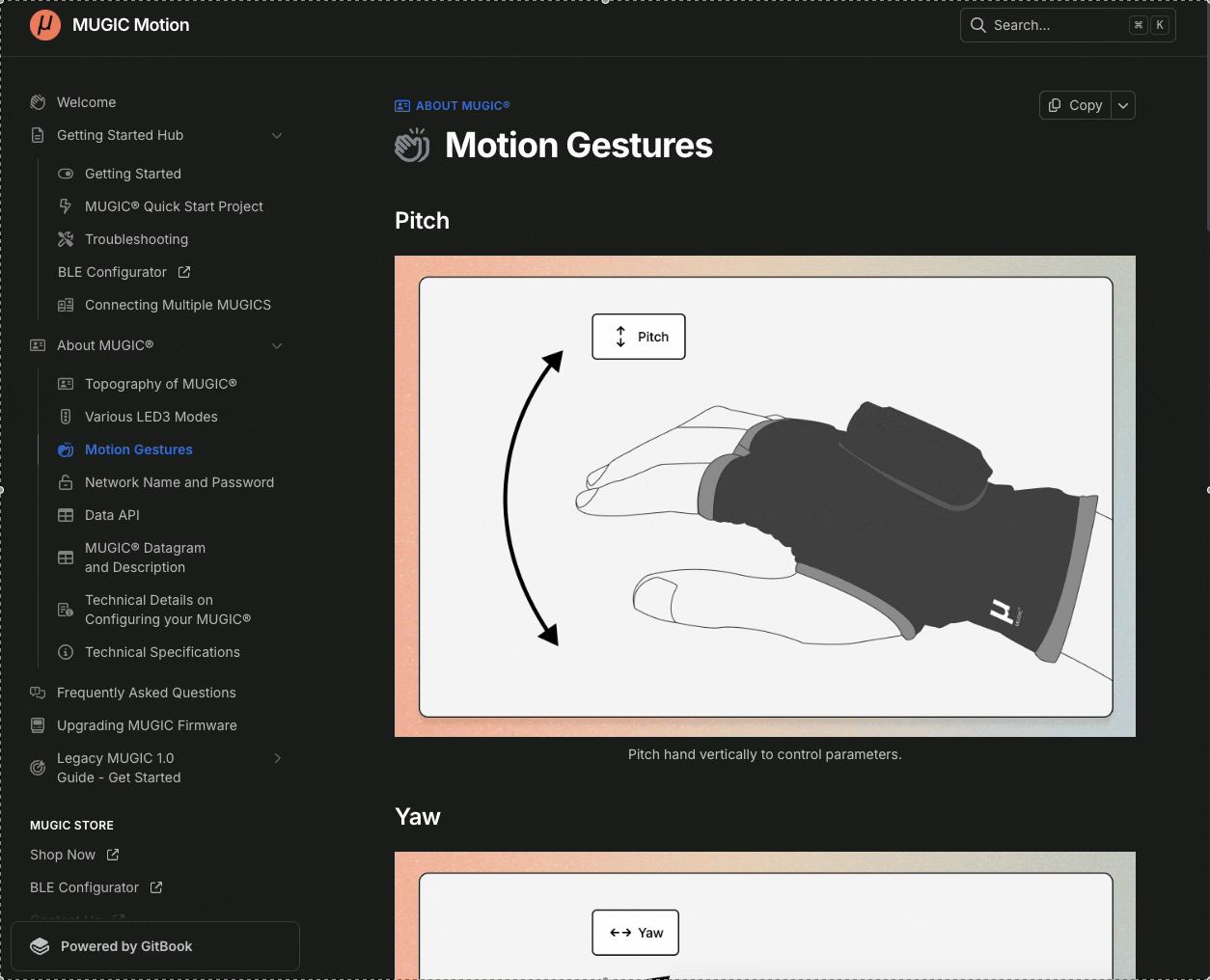Viewport: 1210px width, 980px height.
Task: Expand the Legacy MUGIC 1.0 Guide section
Action: pyautogui.click(x=277, y=758)
